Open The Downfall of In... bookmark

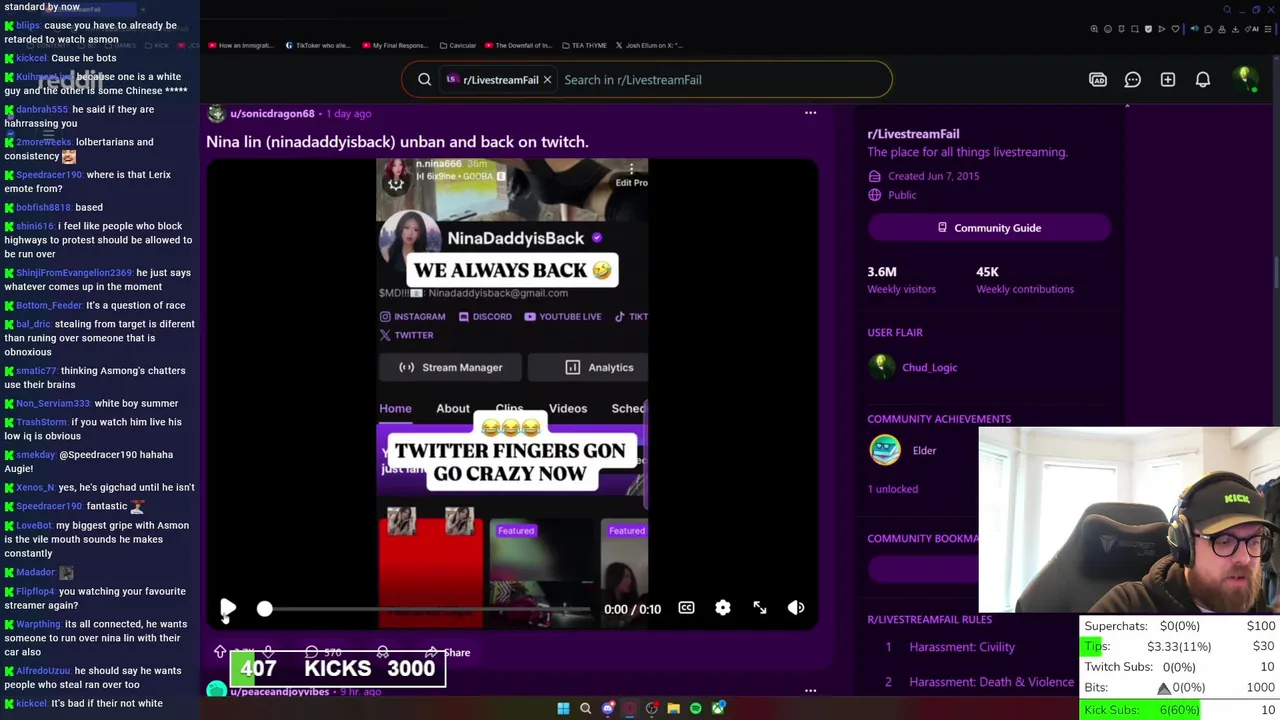(519, 45)
